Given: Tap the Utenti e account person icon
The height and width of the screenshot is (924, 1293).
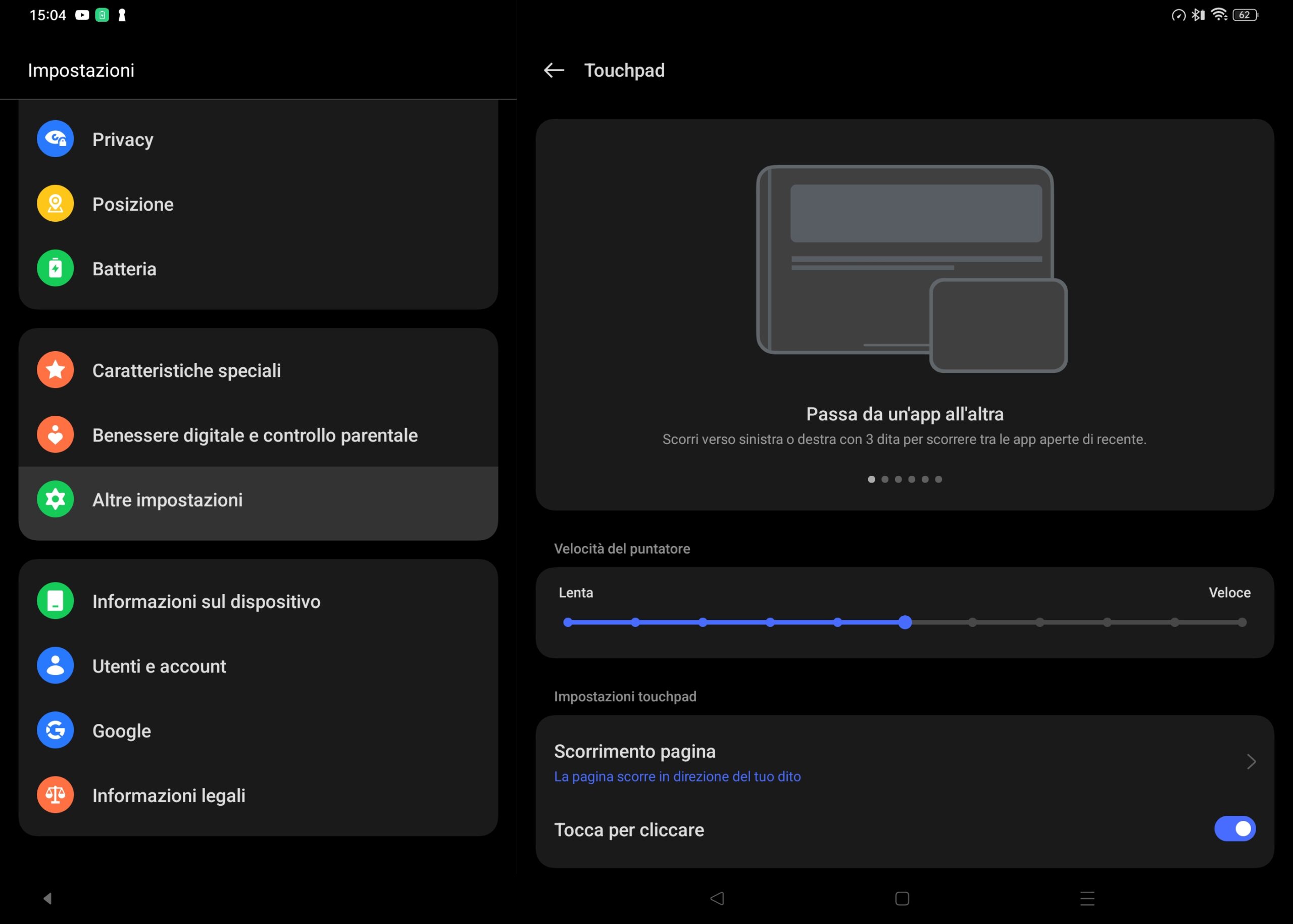Looking at the screenshot, I should [x=55, y=665].
